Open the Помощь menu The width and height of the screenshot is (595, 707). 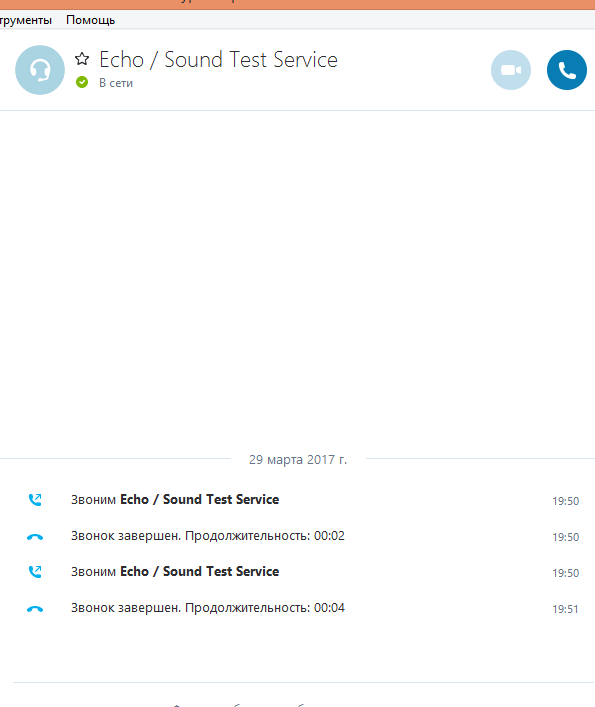click(91, 20)
